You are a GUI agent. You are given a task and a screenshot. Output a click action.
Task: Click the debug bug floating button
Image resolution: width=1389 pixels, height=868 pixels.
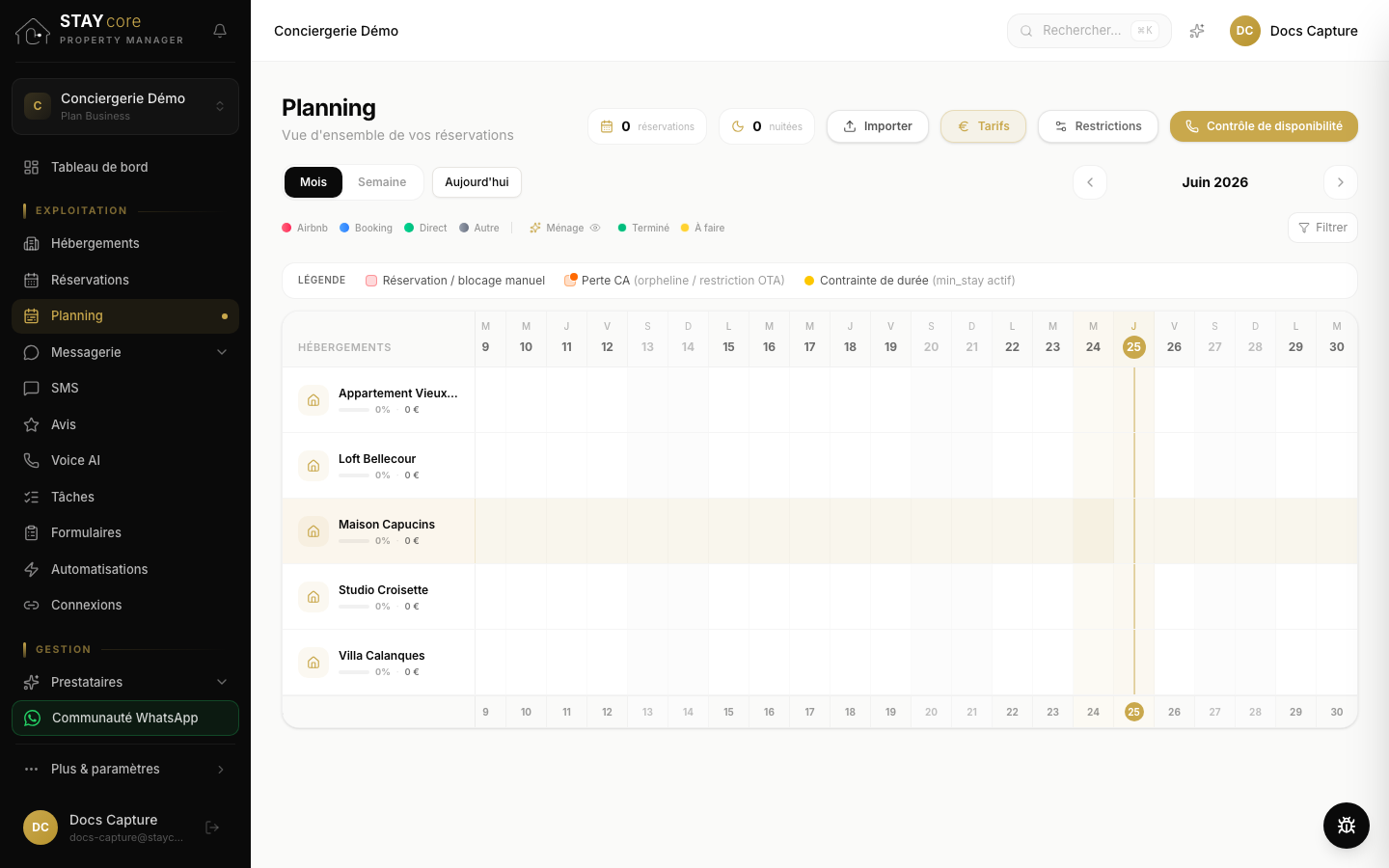[1347, 826]
